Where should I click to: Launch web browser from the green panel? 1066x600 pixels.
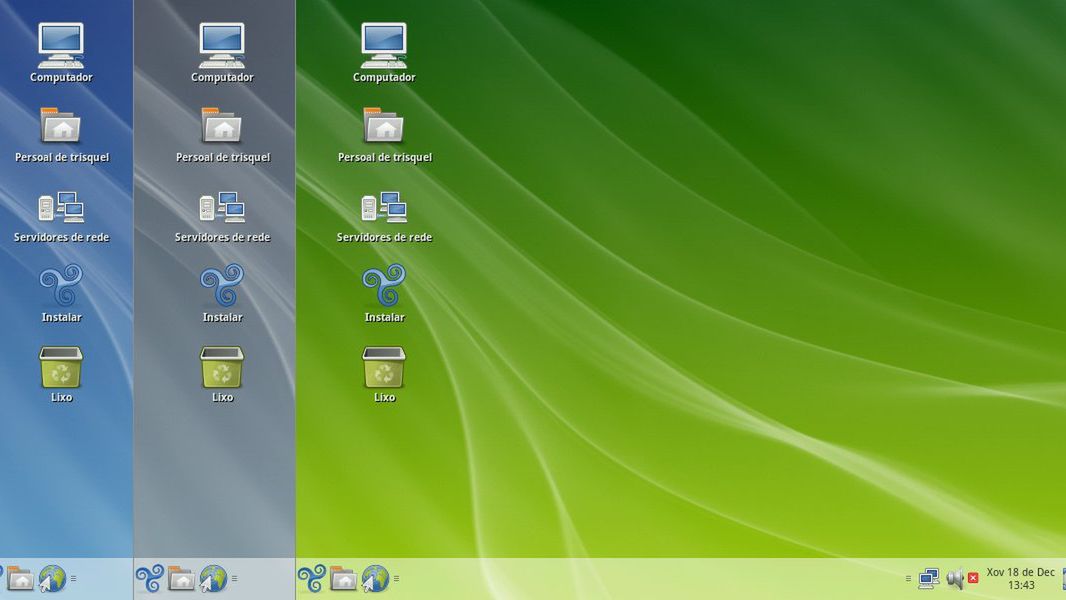375,578
